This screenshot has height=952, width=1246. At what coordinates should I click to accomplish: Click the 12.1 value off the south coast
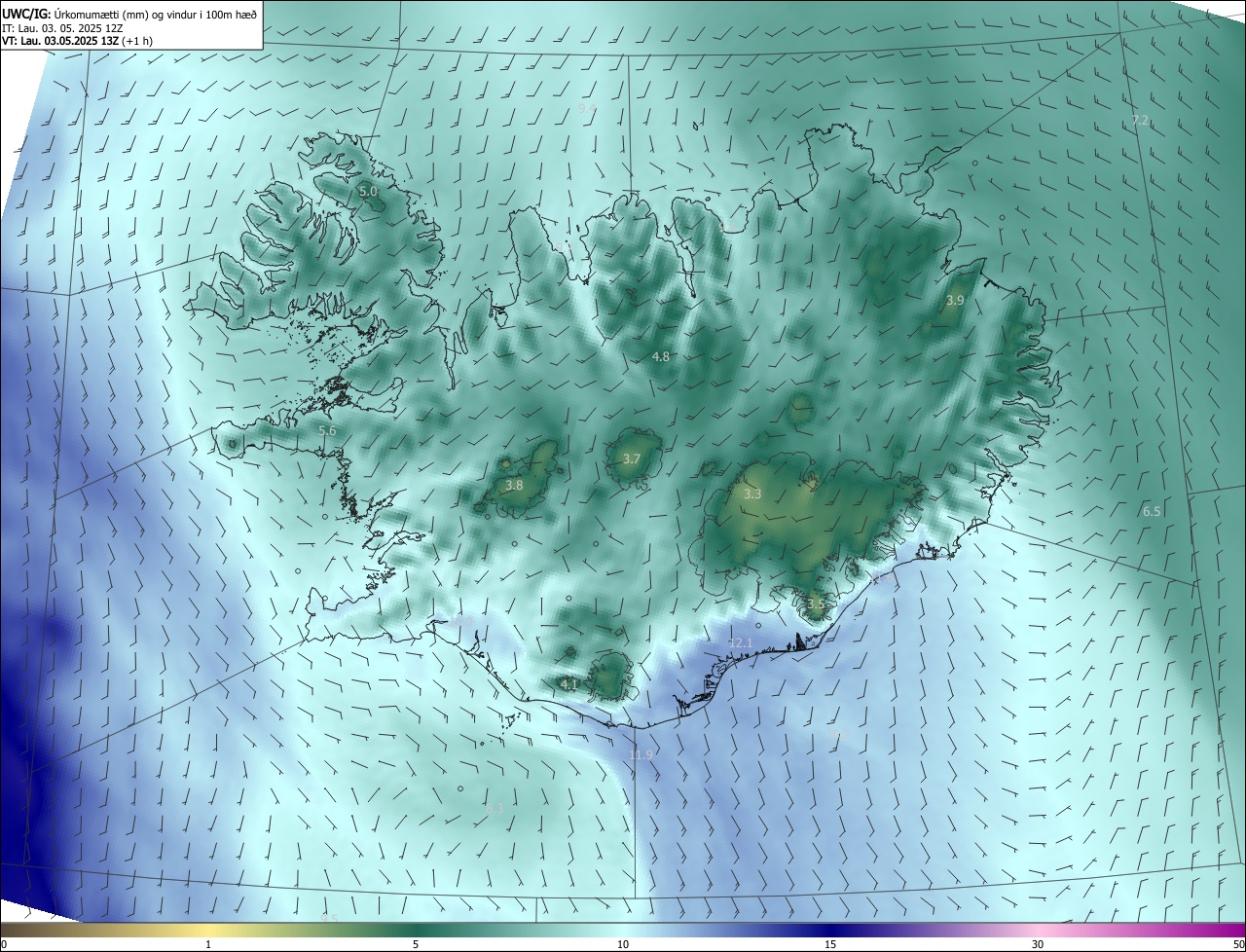pos(741,643)
